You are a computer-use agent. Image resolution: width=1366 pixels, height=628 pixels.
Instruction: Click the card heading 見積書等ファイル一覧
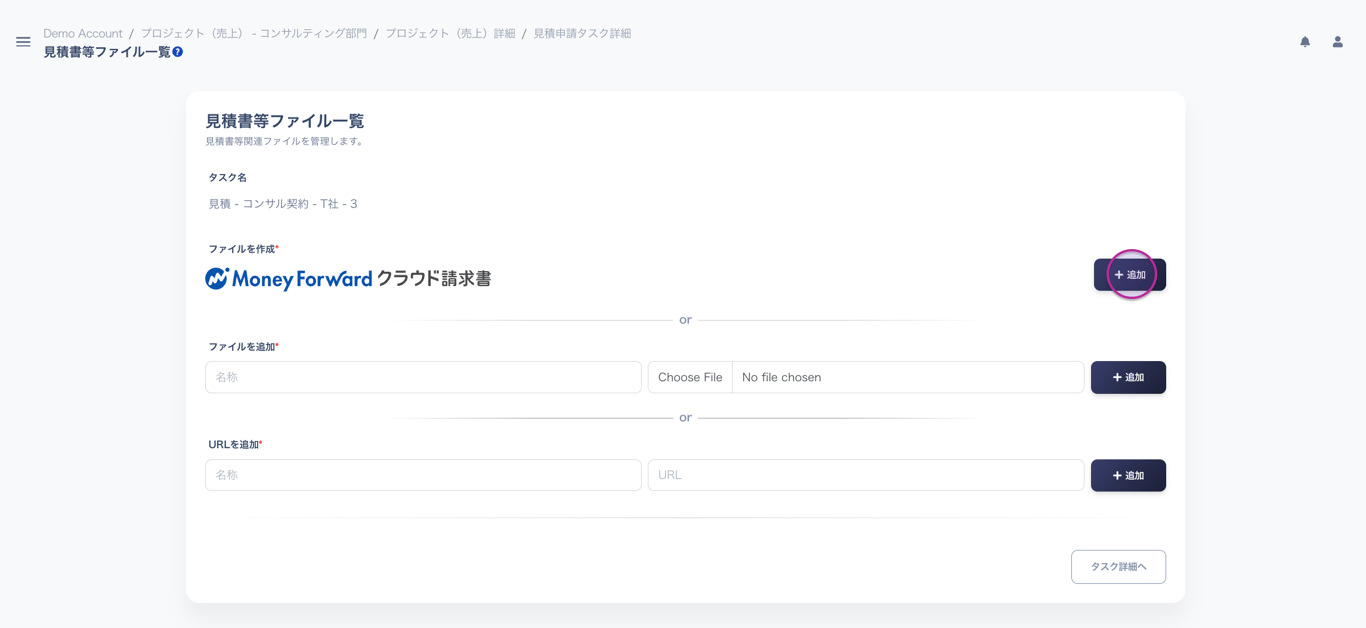coord(285,121)
